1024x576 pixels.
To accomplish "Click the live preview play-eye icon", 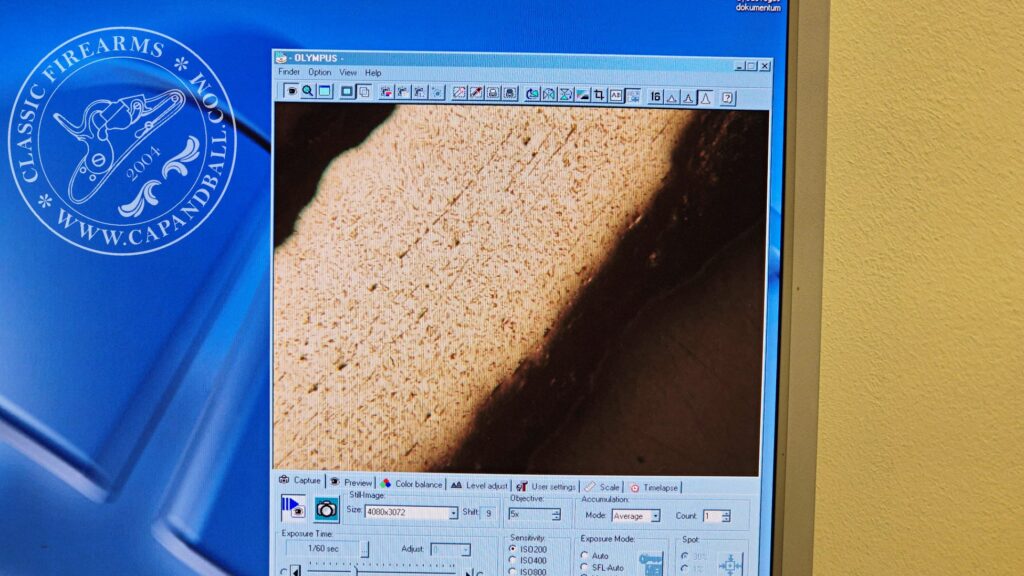I will pos(293,508).
